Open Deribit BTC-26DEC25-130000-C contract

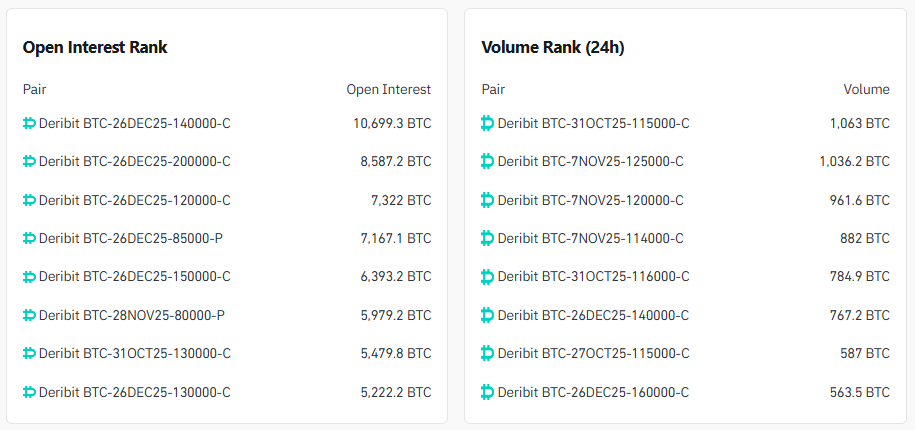(x=134, y=392)
